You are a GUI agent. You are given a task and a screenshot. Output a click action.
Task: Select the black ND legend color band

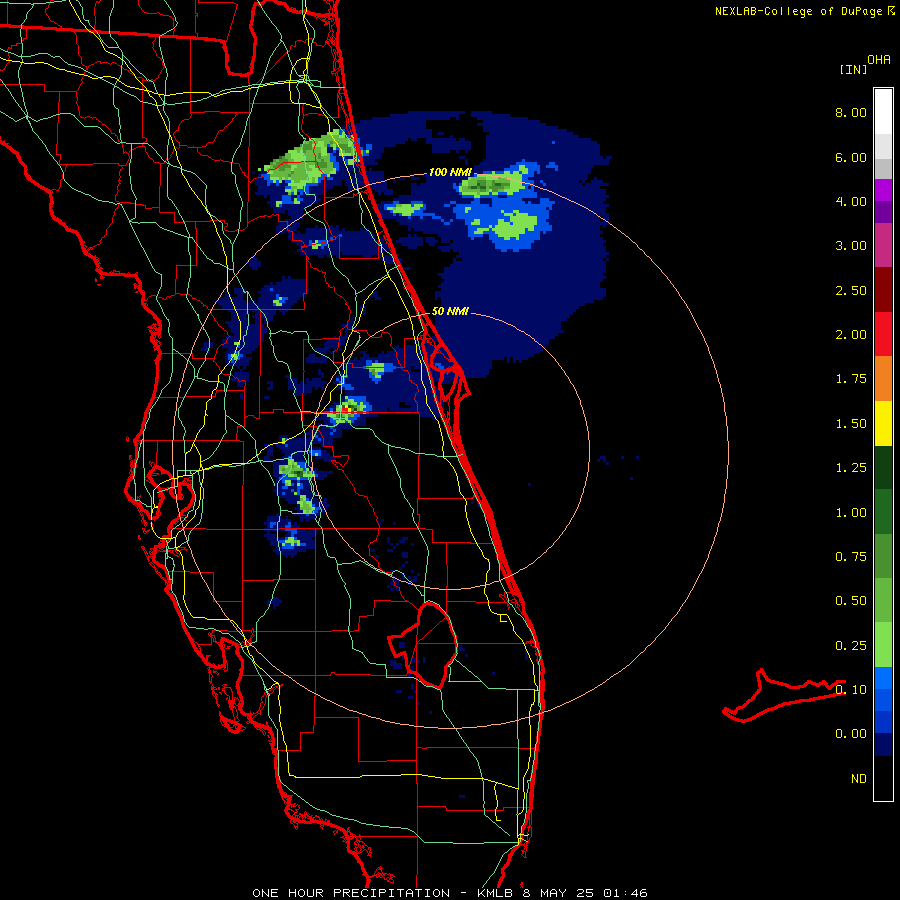(883, 778)
